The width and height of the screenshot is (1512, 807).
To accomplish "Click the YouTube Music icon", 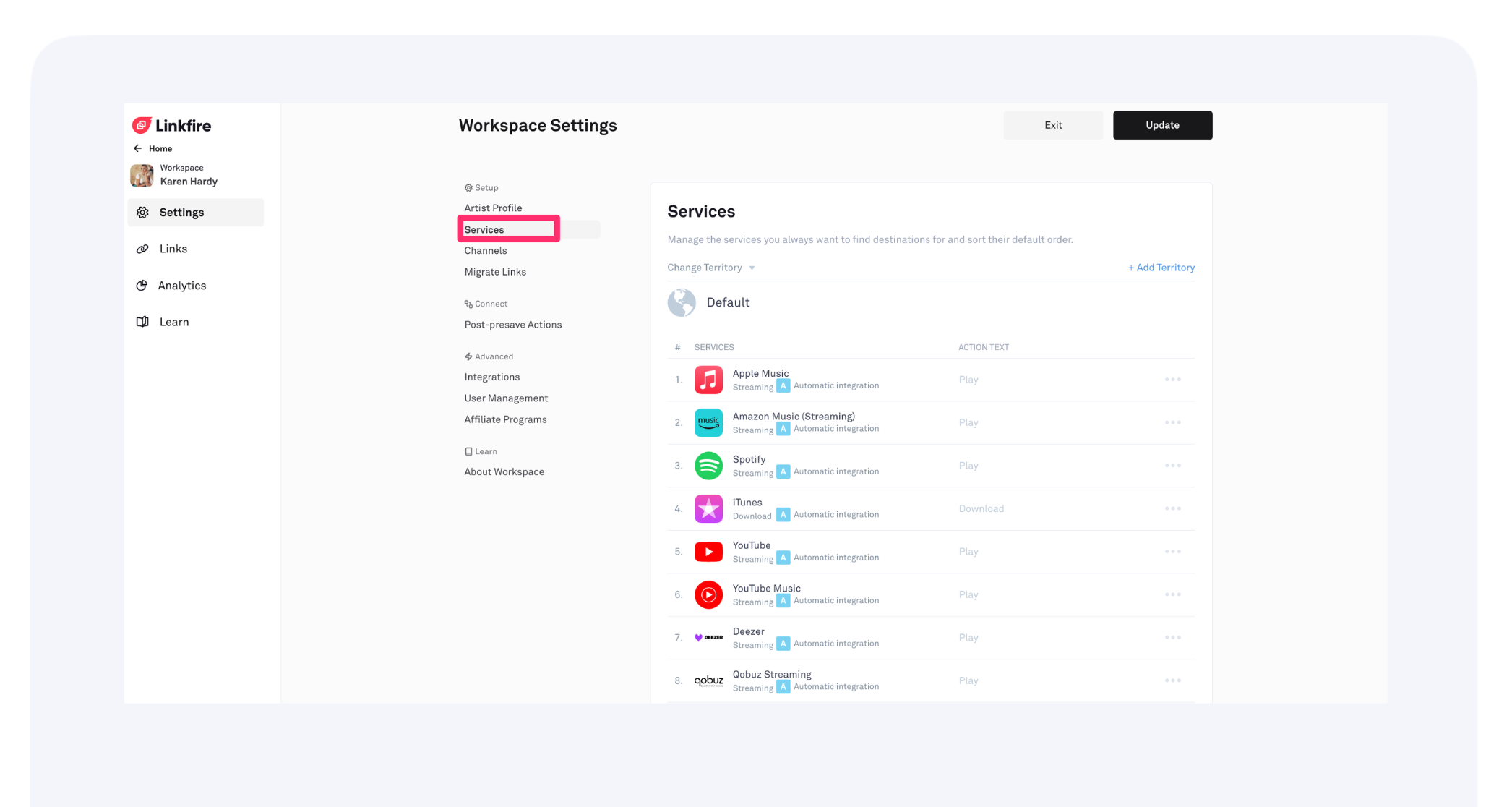I will [x=708, y=594].
